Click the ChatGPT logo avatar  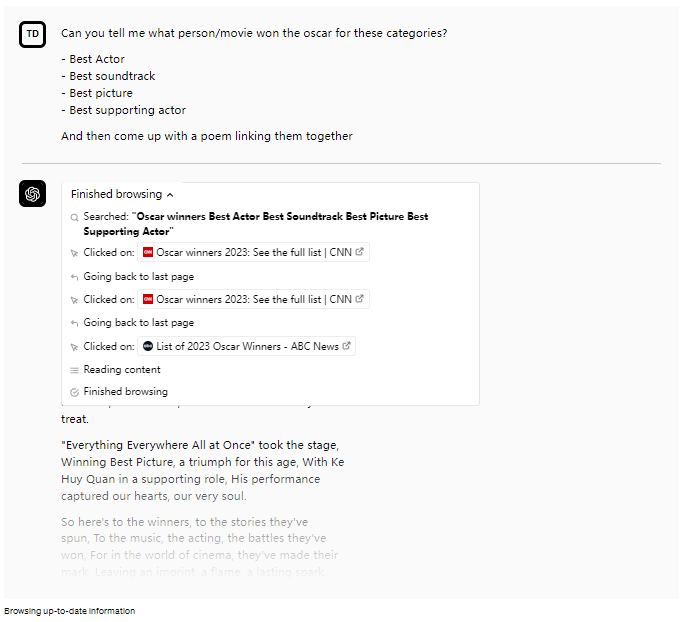(x=33, y=194)
